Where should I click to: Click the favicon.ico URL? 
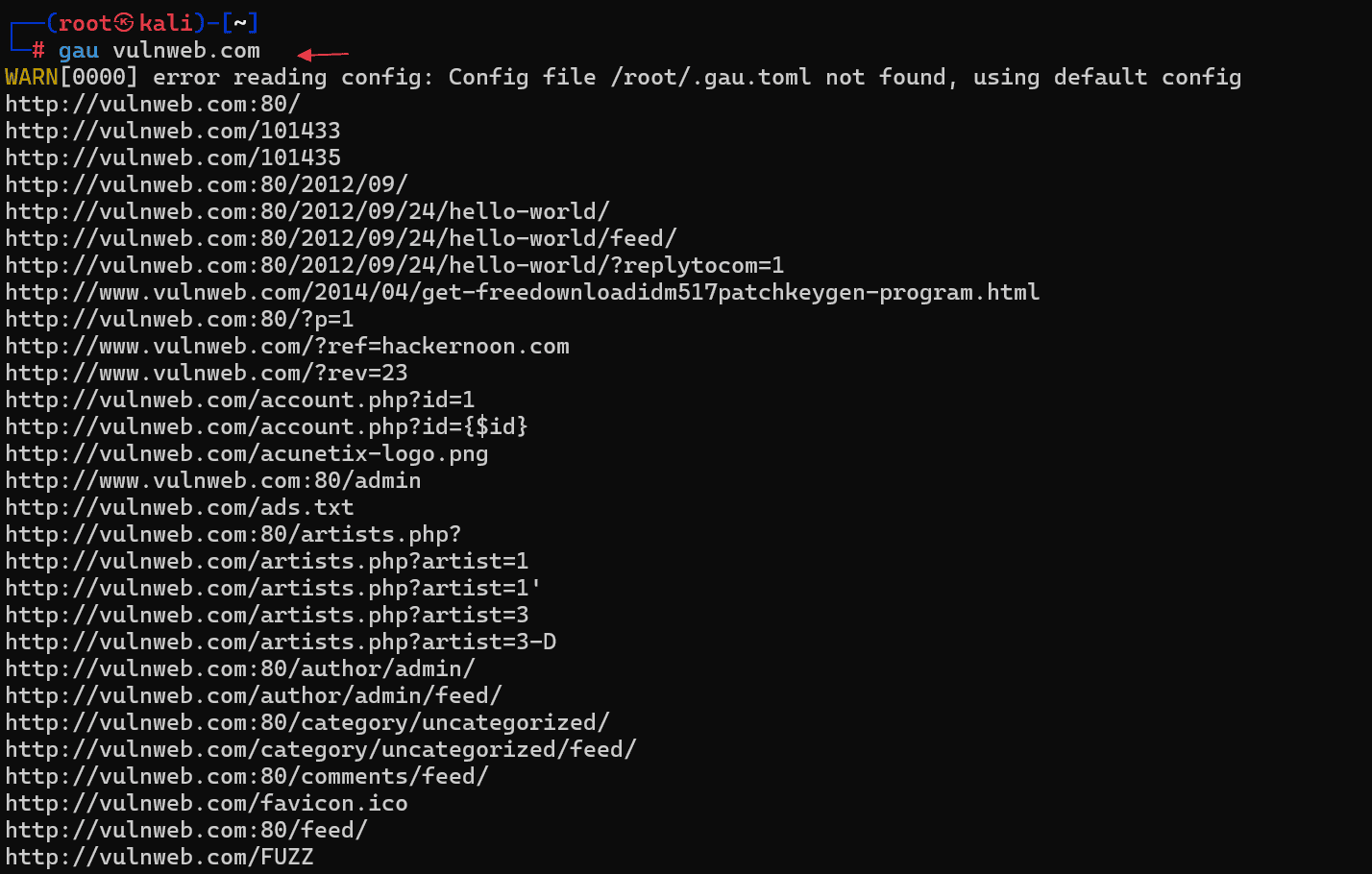207,803
